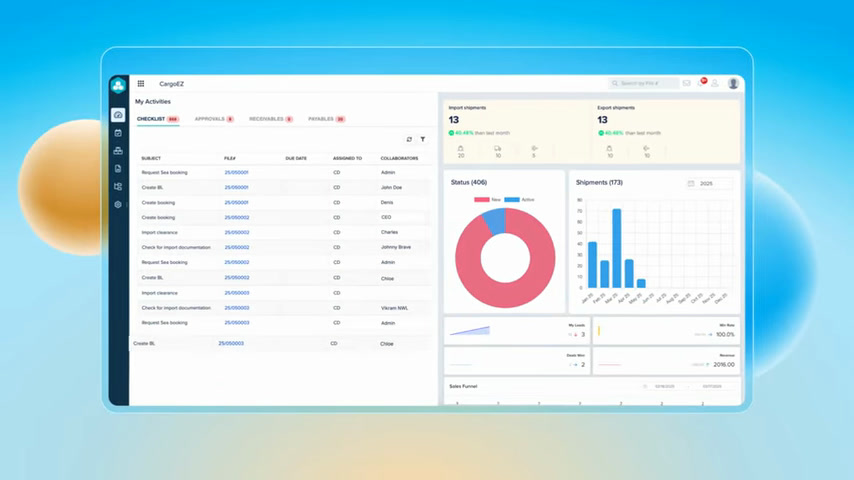This screenshot has width=854, height=480.
Task: Click collaborator name Vikram NWL
Action: (394, 308)
